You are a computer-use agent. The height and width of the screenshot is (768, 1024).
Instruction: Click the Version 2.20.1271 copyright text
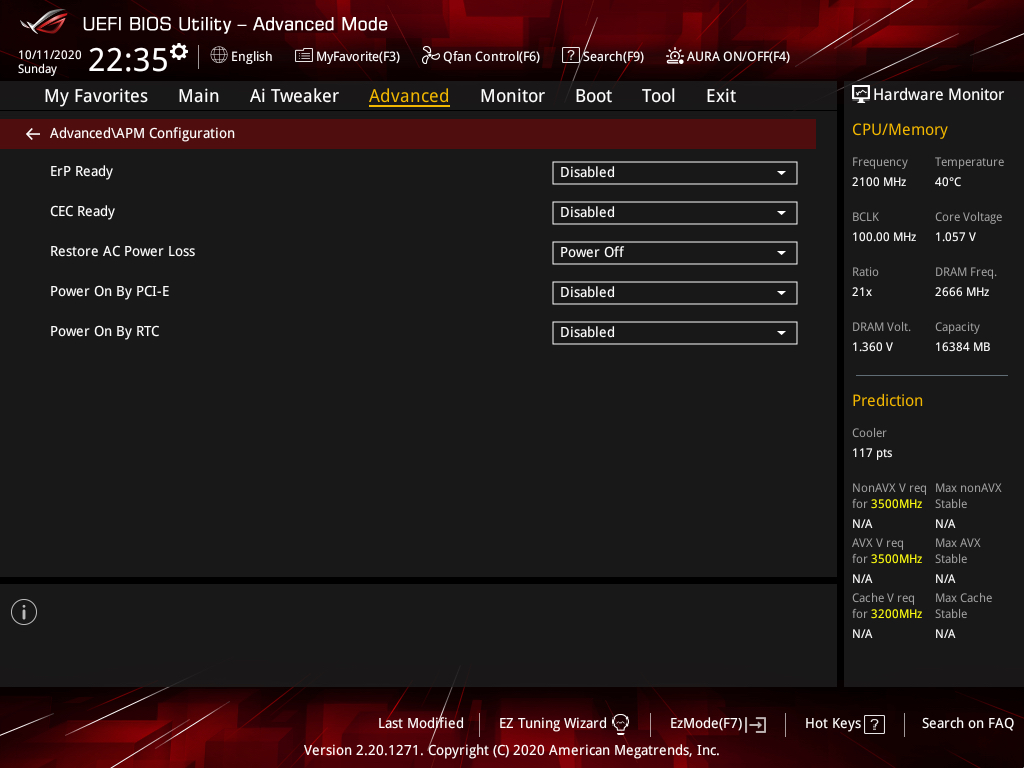coord(511,750)
